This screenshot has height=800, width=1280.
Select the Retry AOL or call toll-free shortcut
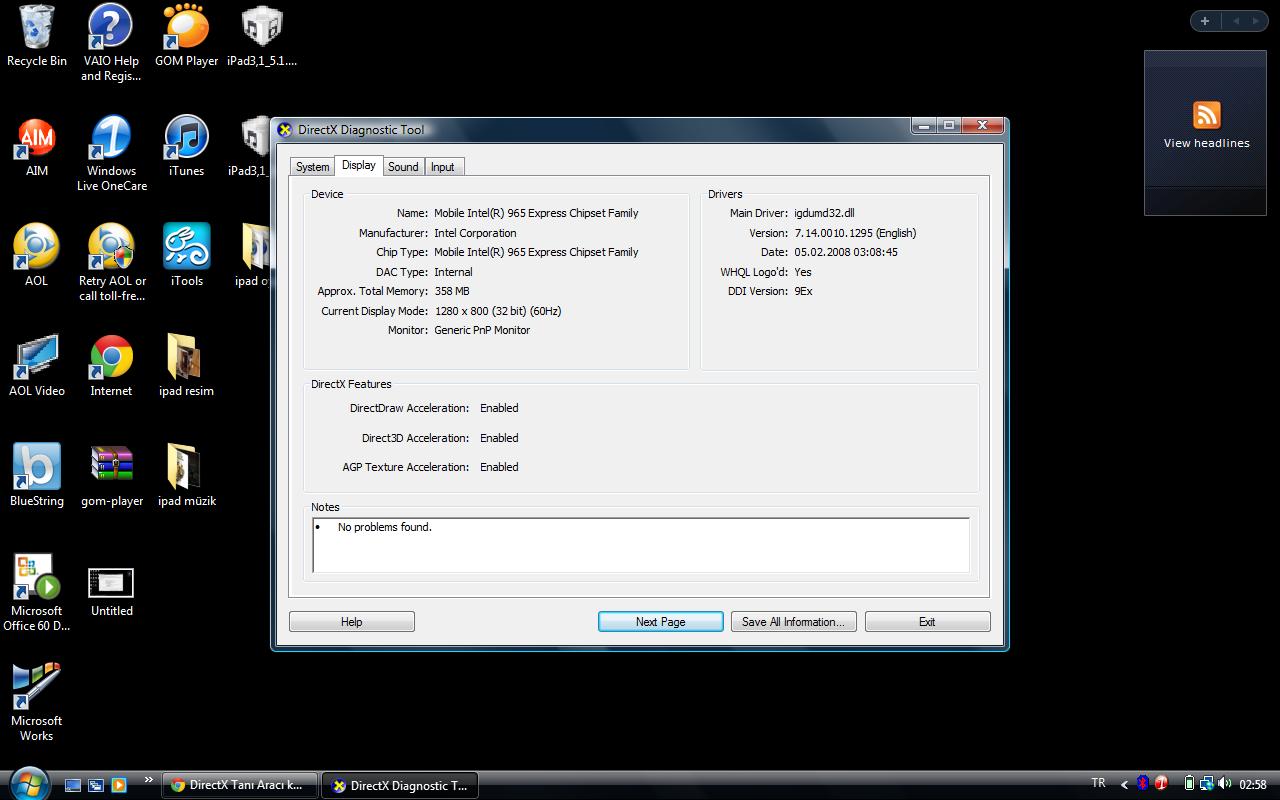pyautogui.click(x=111, y=262)
